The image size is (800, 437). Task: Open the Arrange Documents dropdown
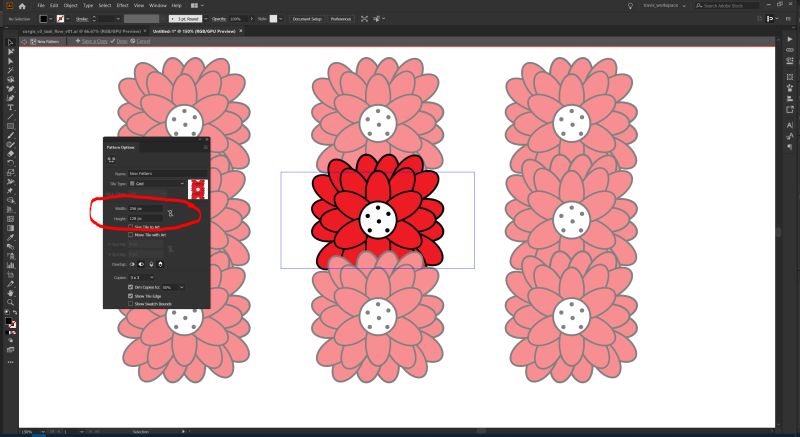click(197, 6)
